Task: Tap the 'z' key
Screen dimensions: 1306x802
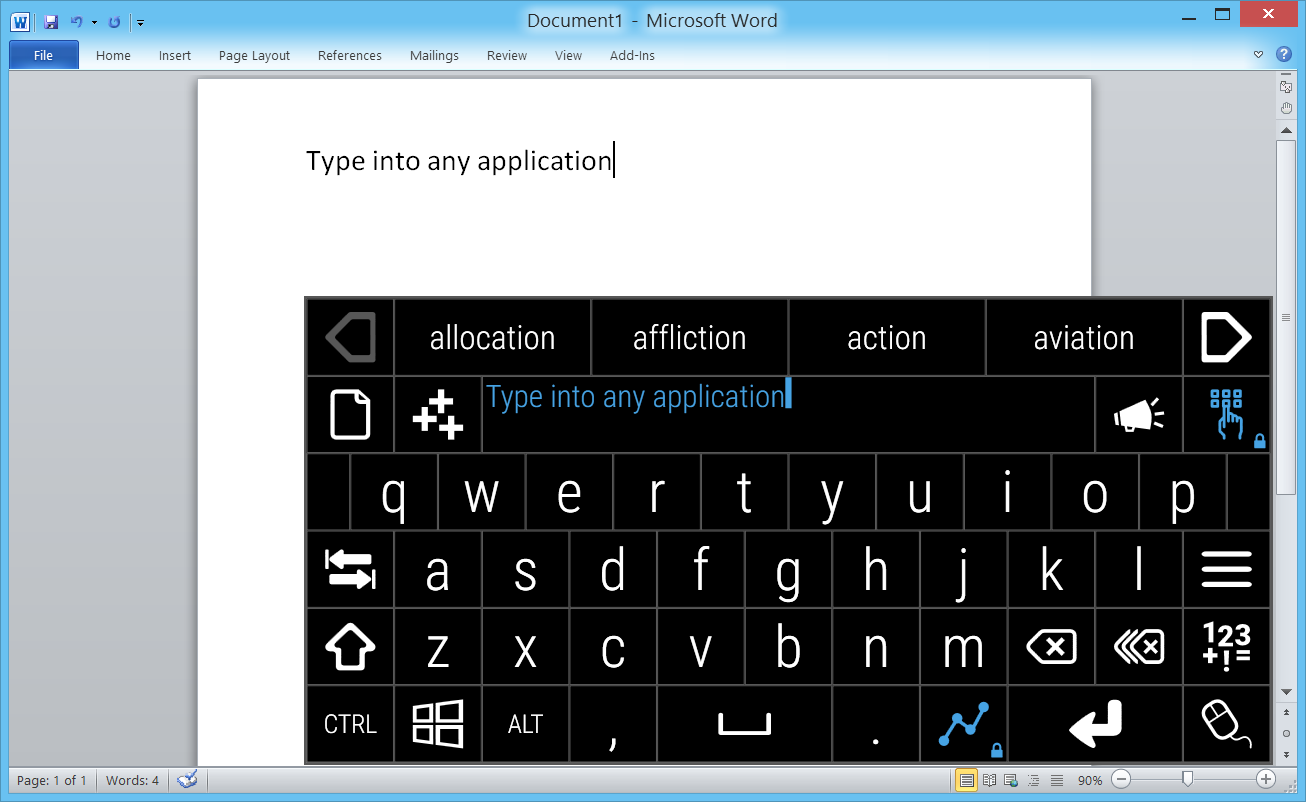Action: point(438,646)
